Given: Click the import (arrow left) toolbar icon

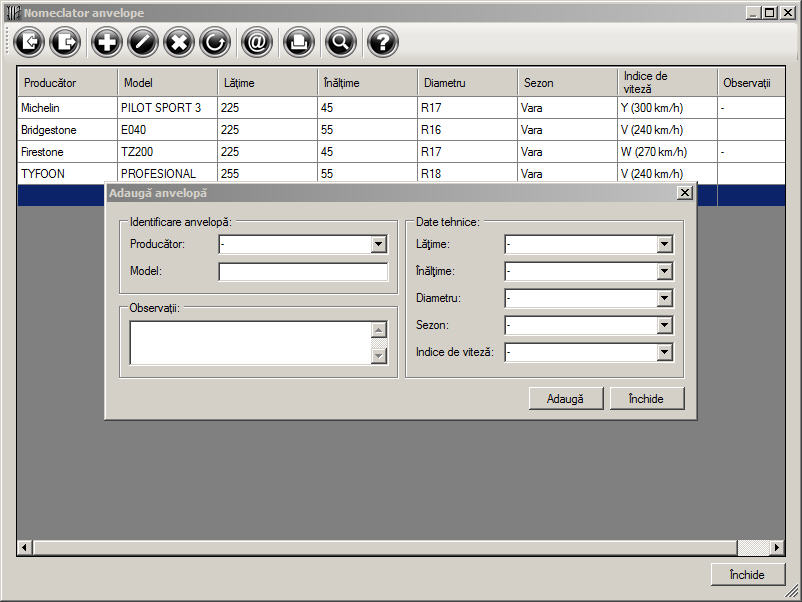Looking at the screenshot, I should point(29,42).
